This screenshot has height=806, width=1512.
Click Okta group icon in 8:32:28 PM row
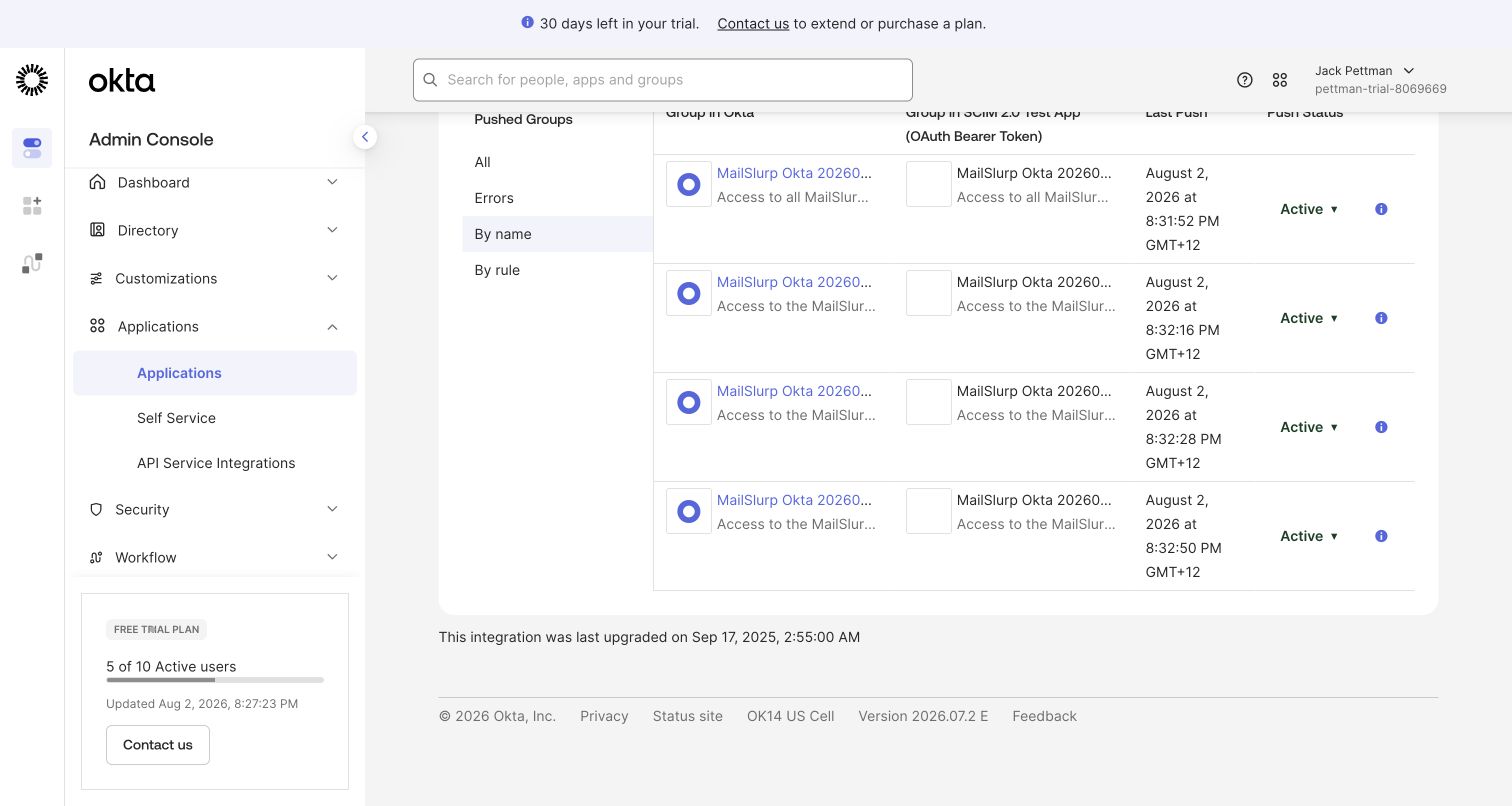click(x=689, y=402)
